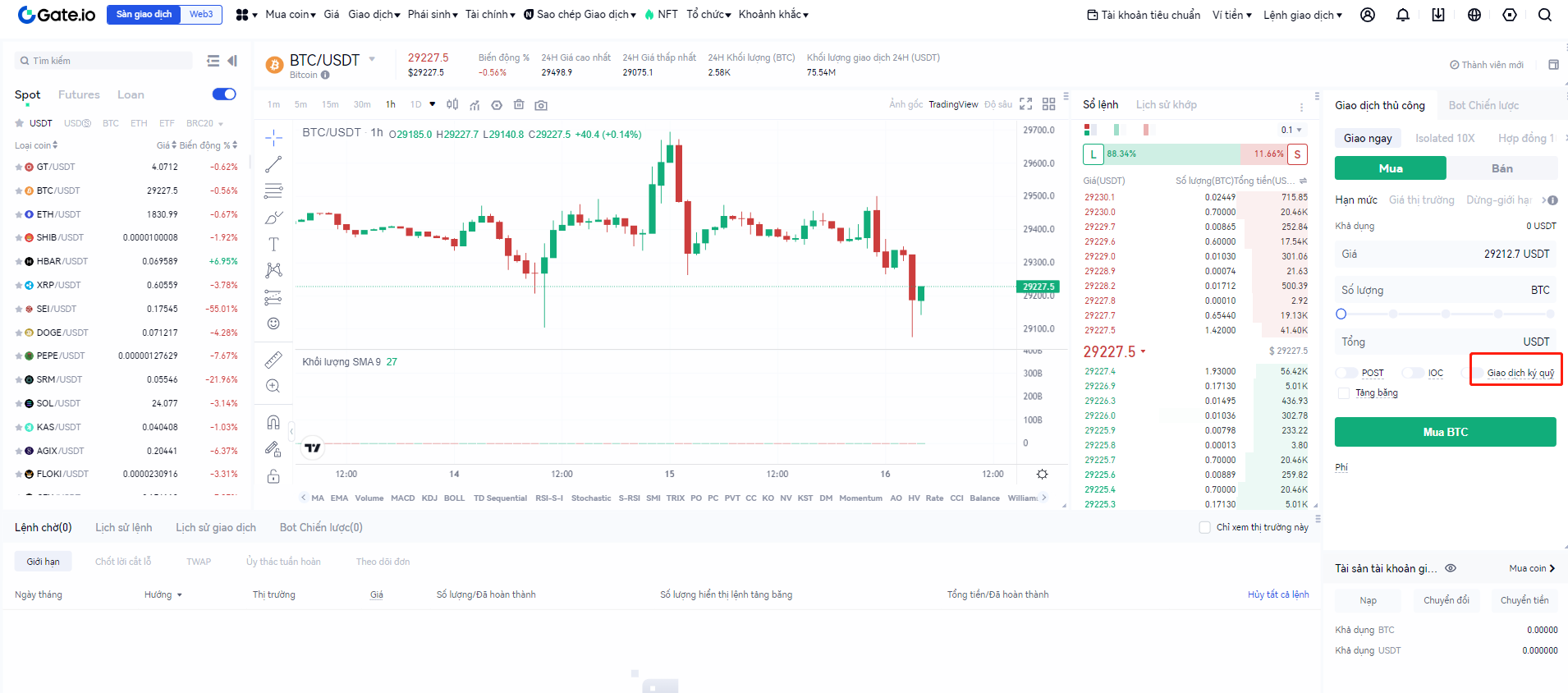Open the notification bell icon
1568x693 pixels.
1403,15
